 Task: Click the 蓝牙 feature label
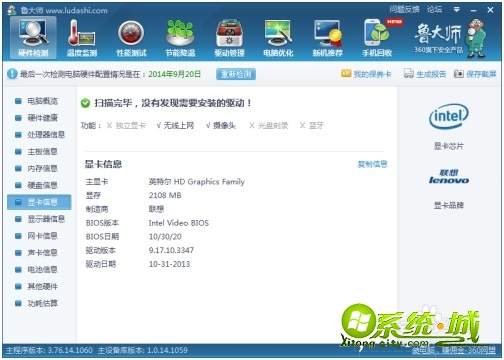pyautogui.click(x=316, y=125)
